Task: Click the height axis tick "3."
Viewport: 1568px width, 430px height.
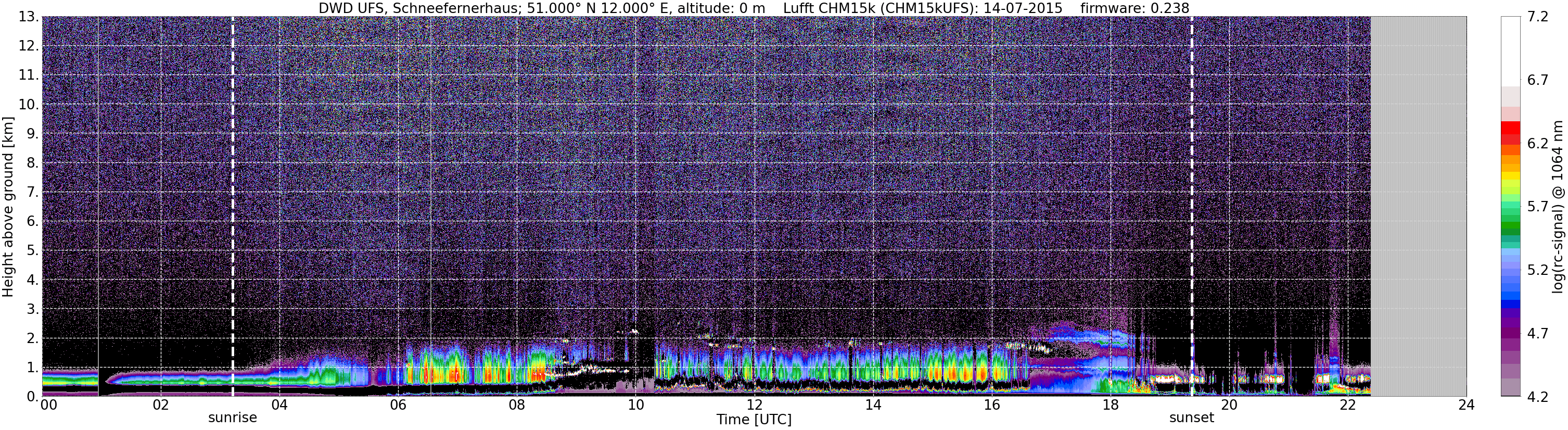Action: coord(32,309)
